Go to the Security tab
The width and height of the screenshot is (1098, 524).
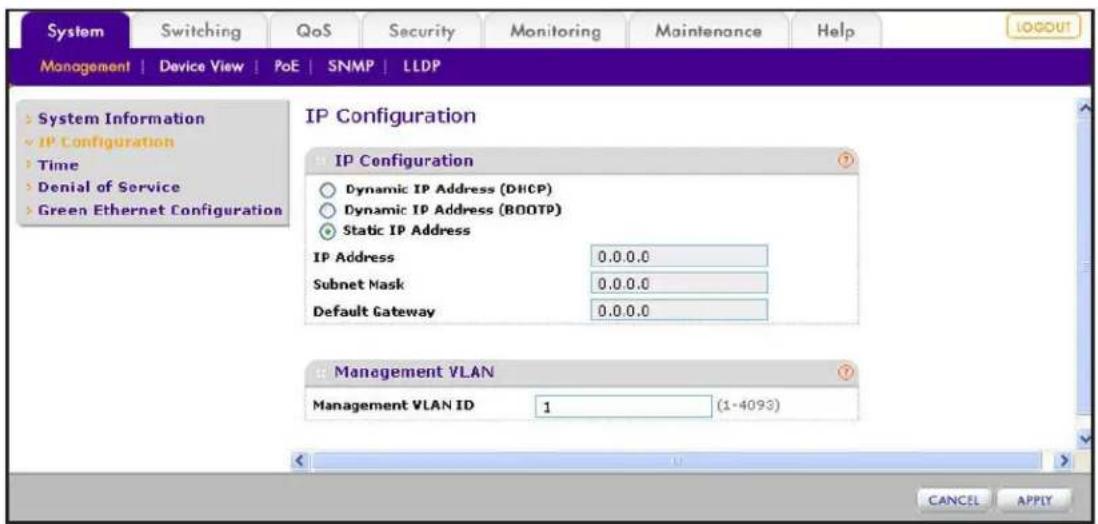click(421, 32)
